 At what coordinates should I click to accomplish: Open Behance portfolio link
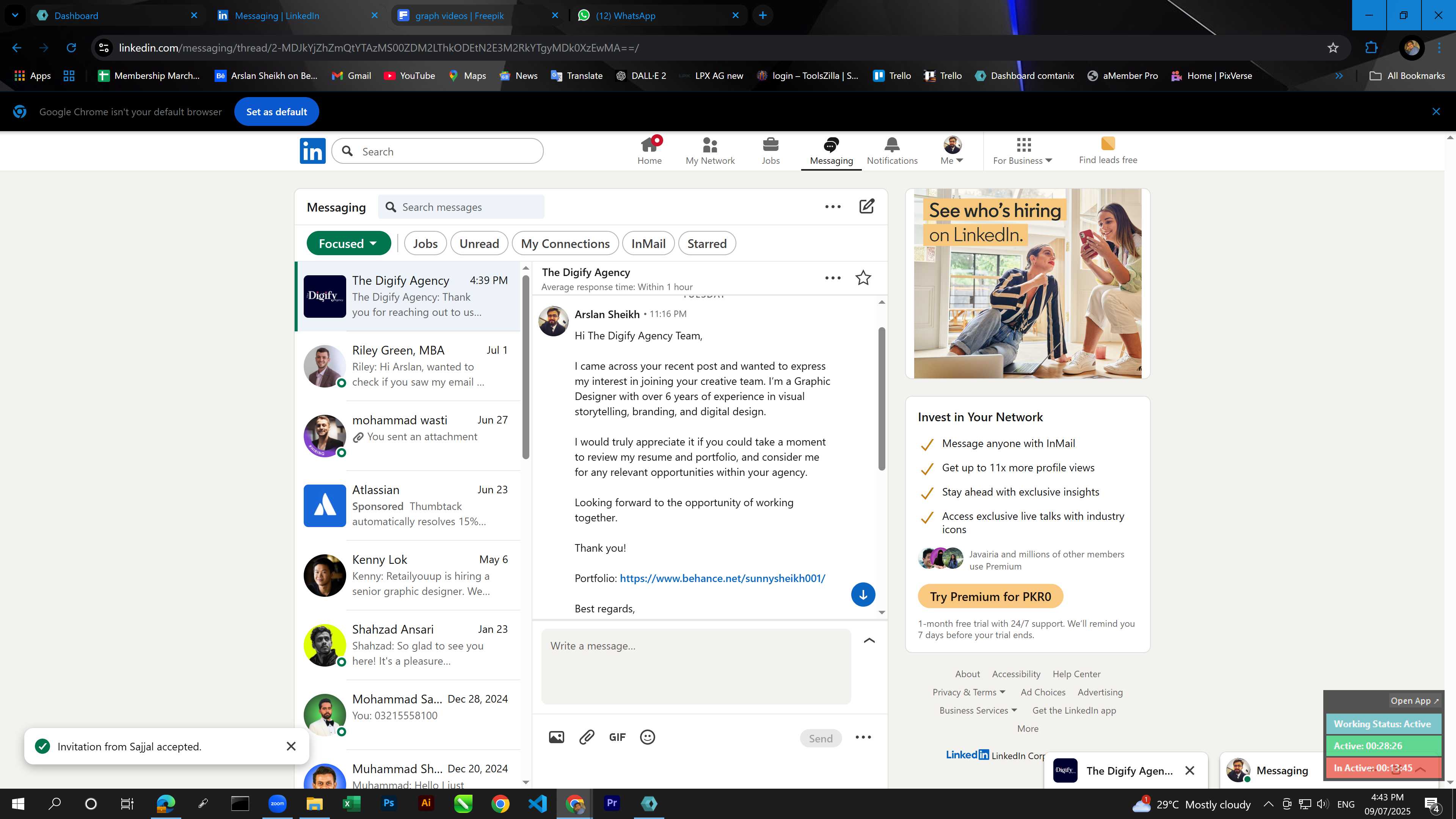722,578
